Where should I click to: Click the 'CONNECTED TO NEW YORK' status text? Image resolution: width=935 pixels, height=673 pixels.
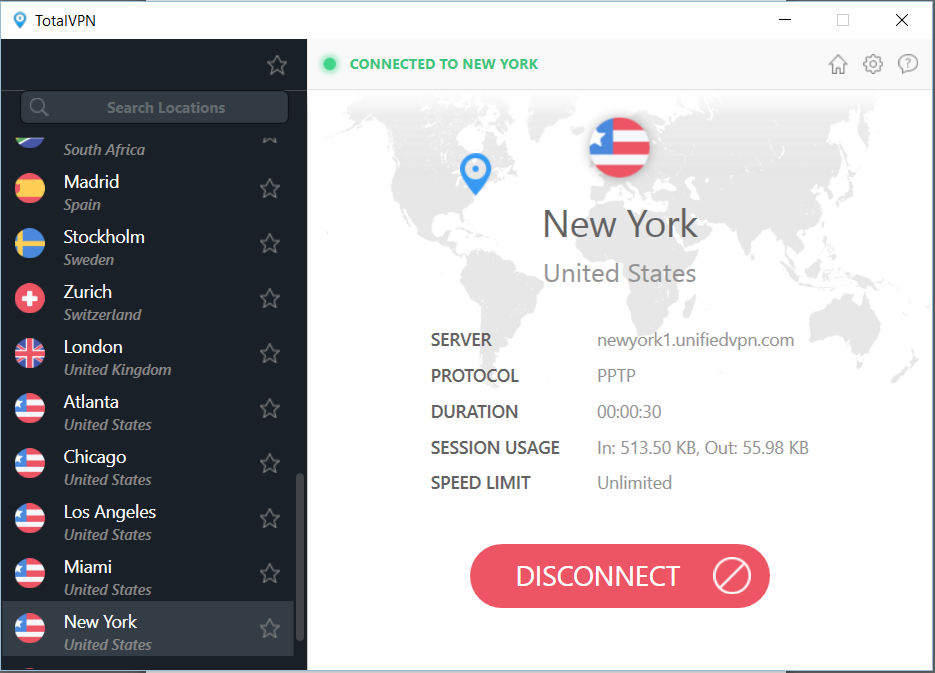click(x=444, y=64)
